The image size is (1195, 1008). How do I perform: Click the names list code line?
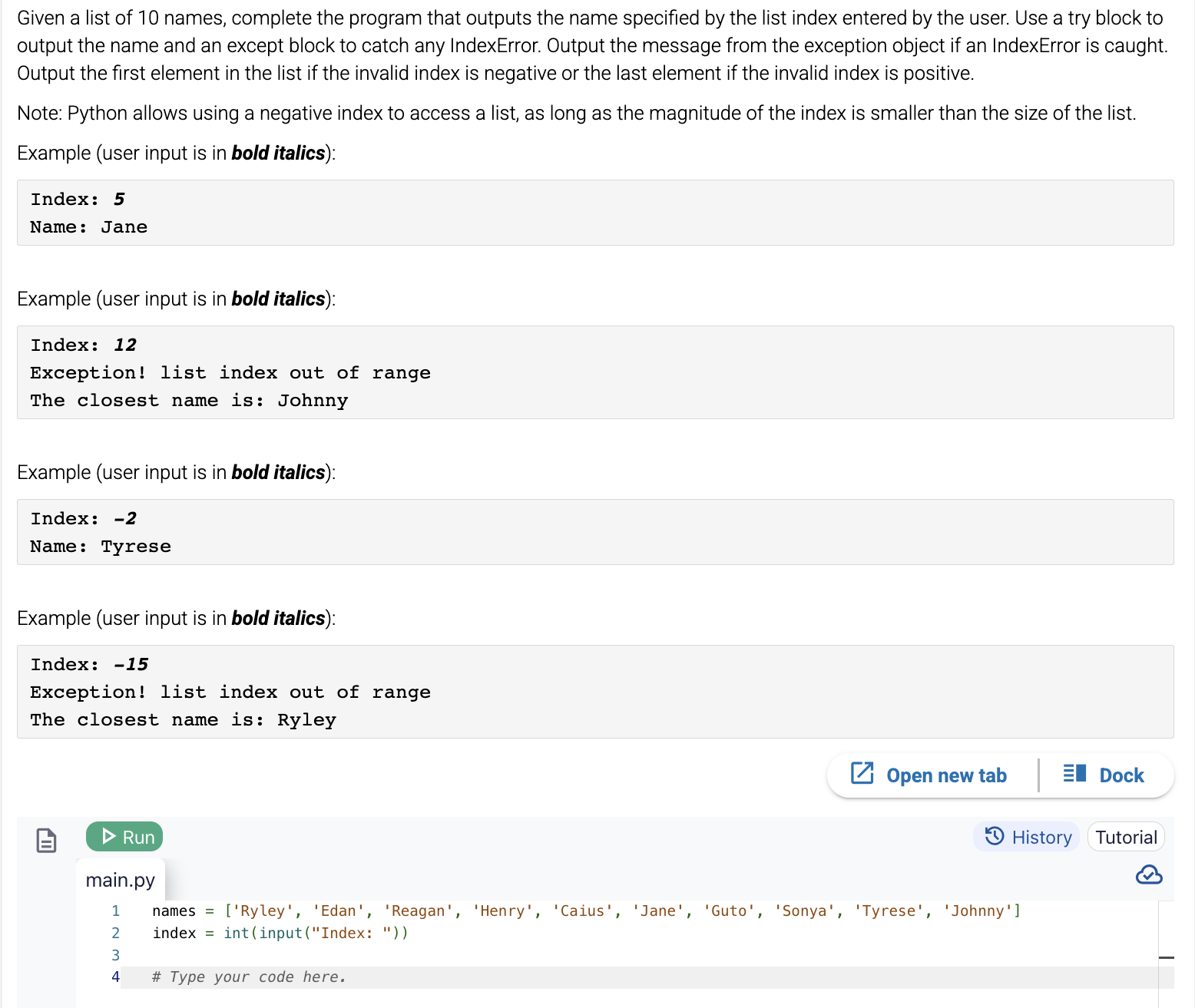587,911
